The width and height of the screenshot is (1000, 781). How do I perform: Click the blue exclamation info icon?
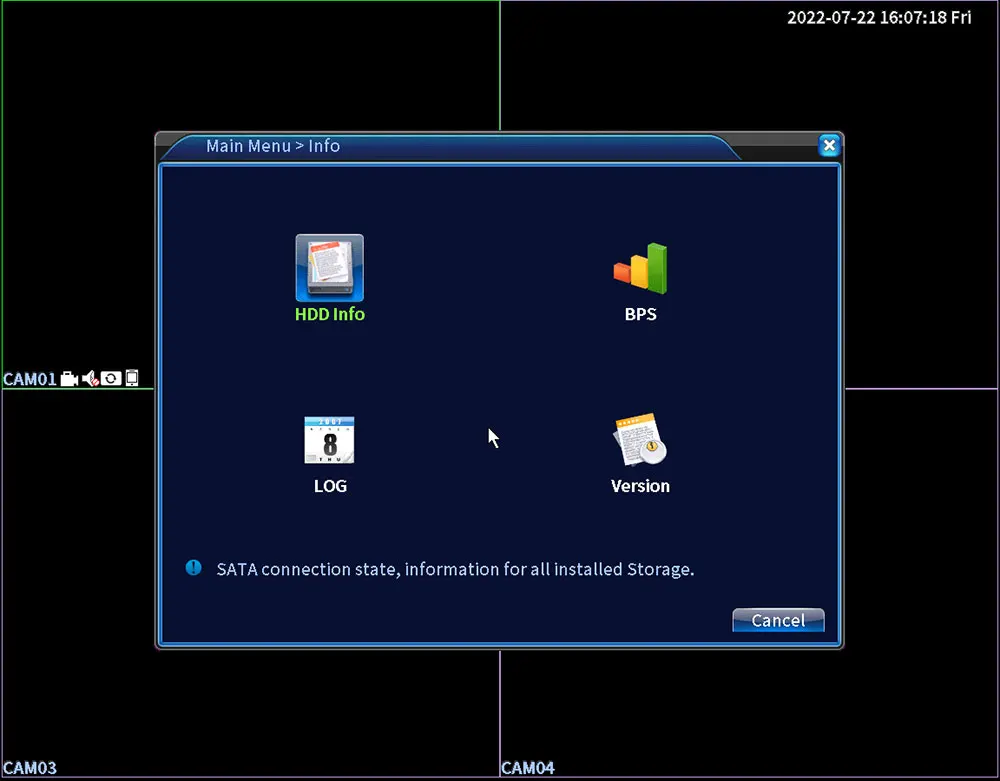(x=193, y=567)
